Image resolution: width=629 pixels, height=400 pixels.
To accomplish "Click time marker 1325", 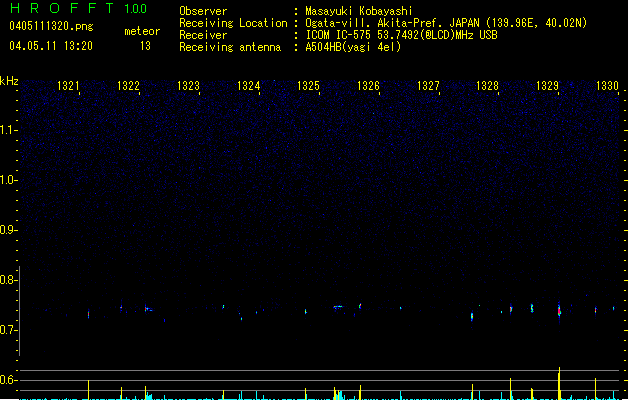I will [308, 86].
